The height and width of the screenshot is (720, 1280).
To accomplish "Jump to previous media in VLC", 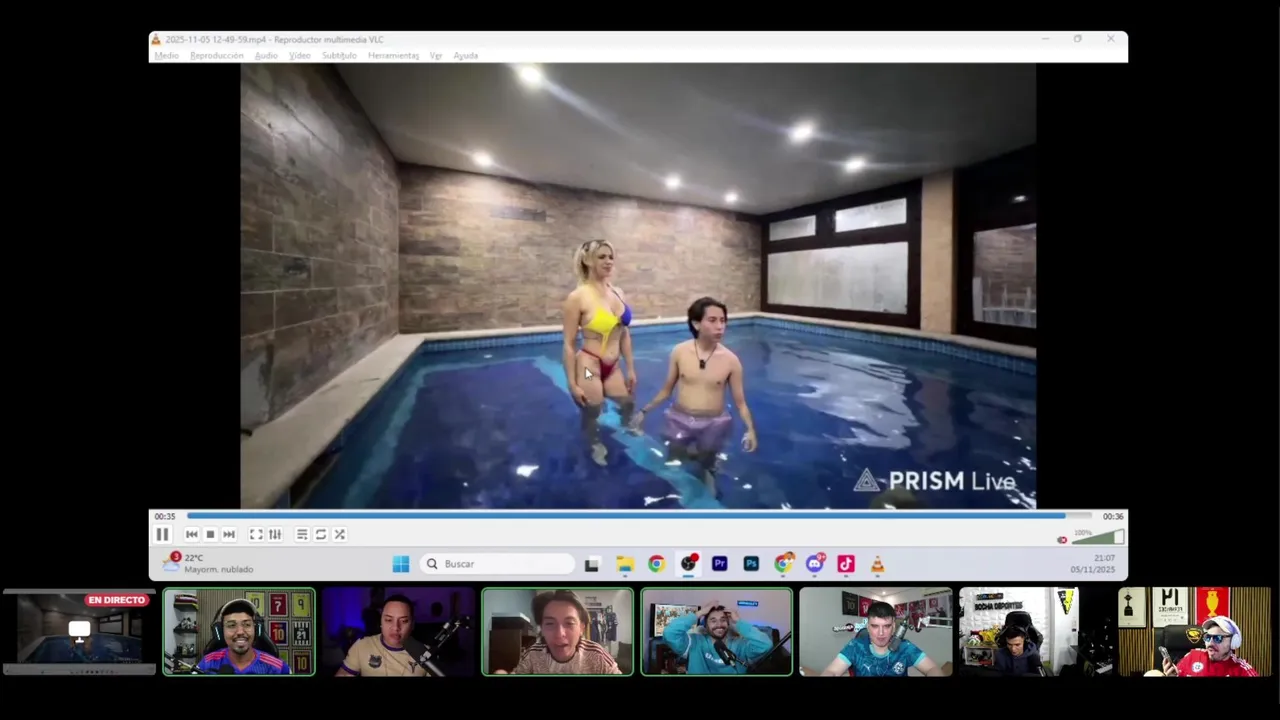I will click(x=192, y=535).
